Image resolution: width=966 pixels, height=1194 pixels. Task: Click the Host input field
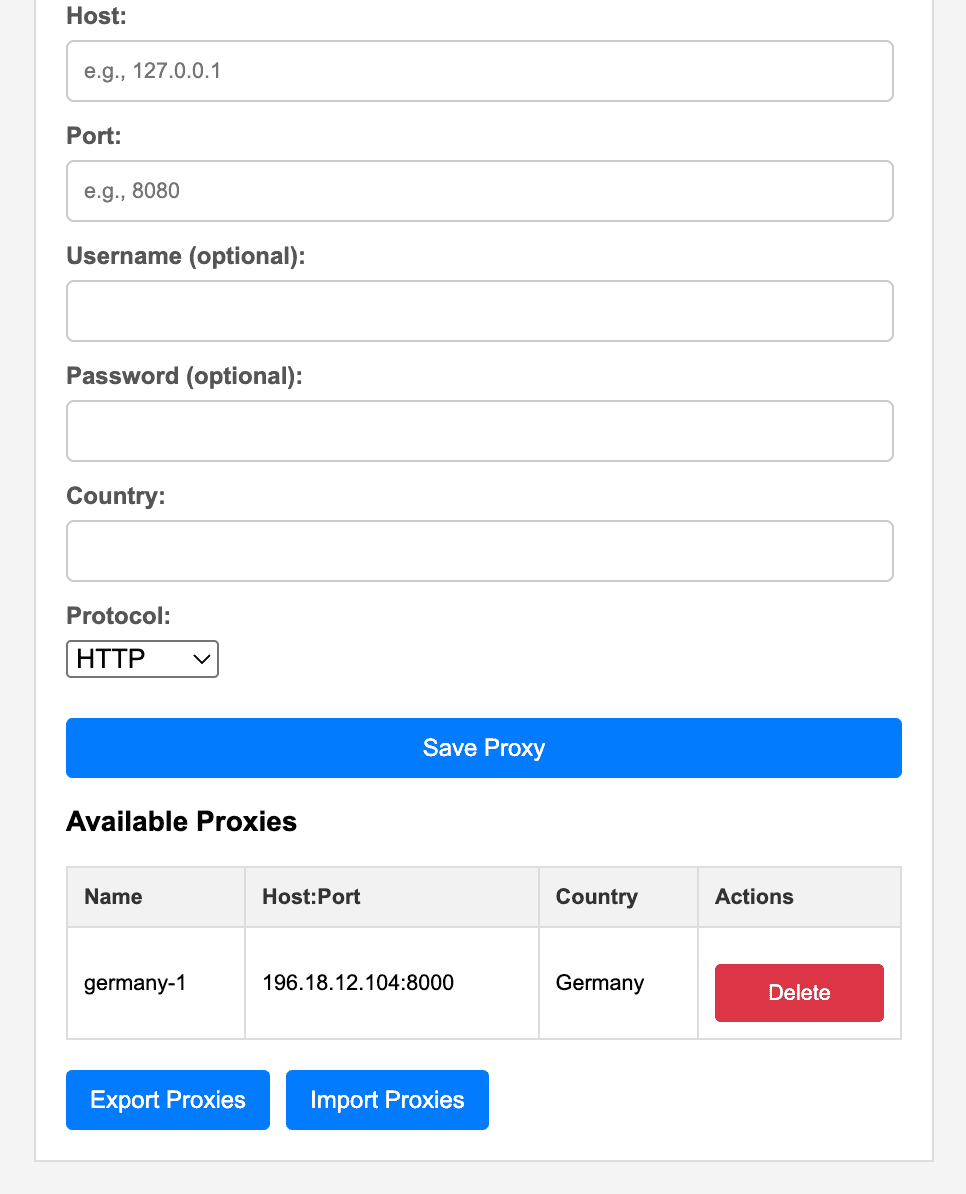click(479, 71)
